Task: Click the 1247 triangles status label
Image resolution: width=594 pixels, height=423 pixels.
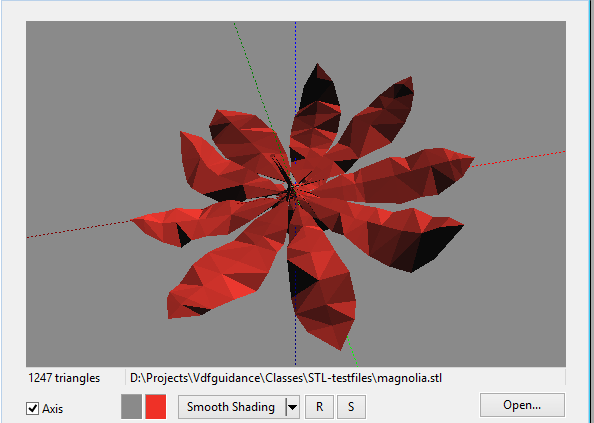Action: pos(64,378)
